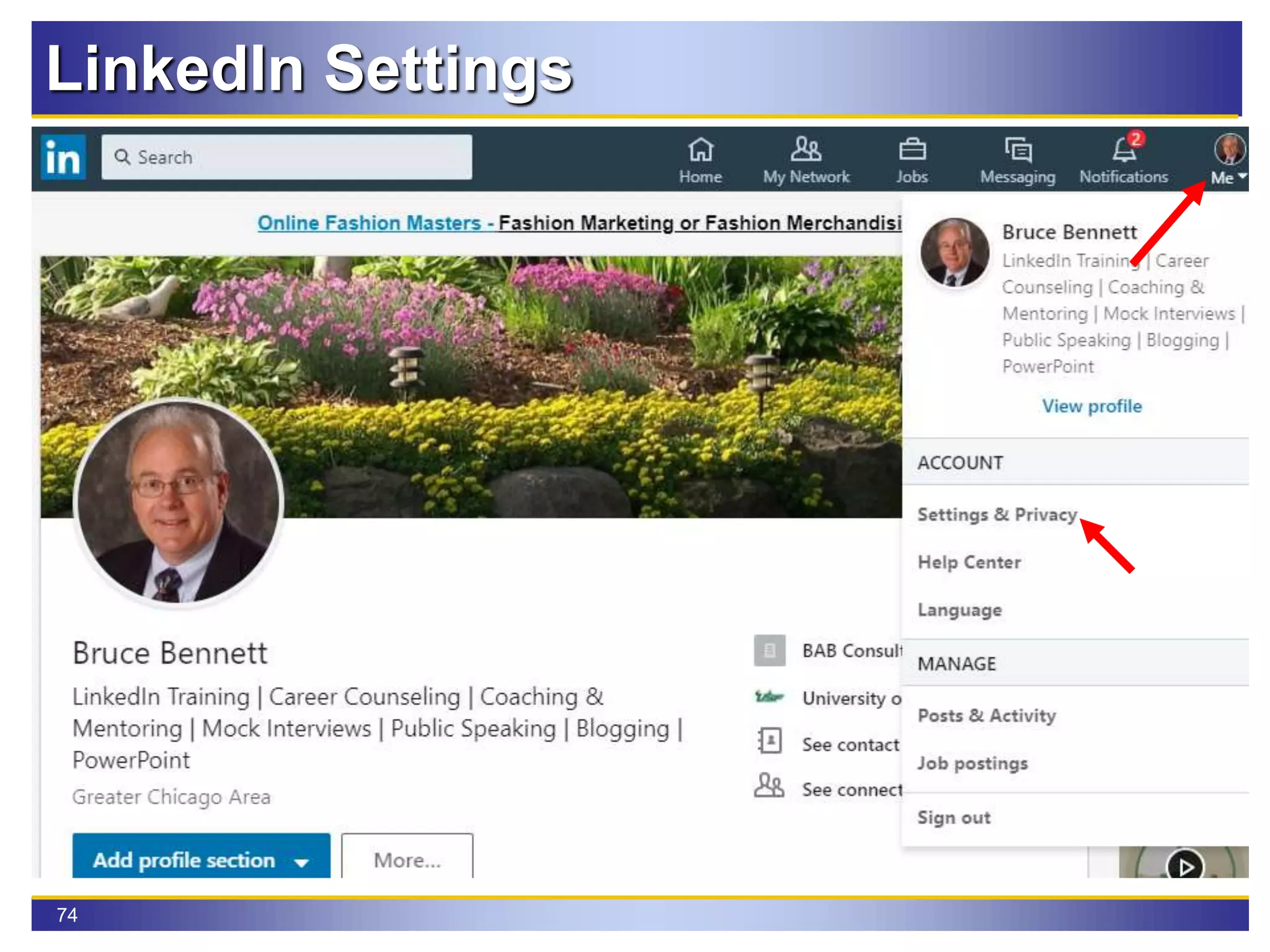The image size is (1270, 952).
Task: Click the large profile photo
Action: [x=179, y=502]
